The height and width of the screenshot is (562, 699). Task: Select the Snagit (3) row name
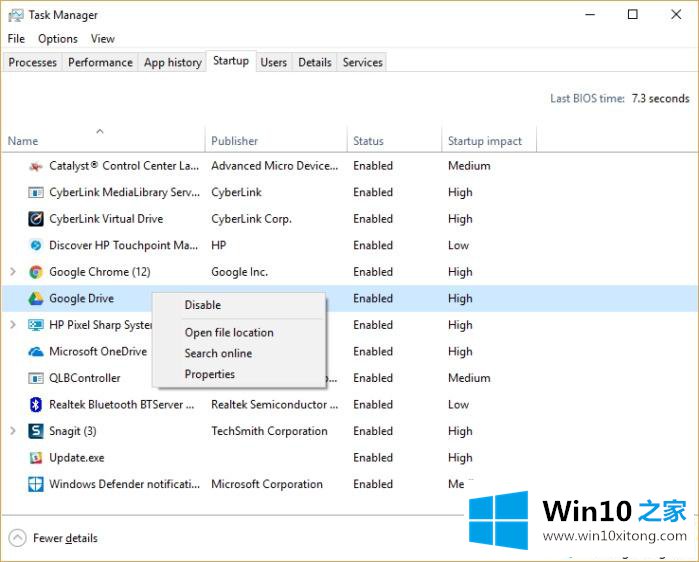tap(73, 431)
